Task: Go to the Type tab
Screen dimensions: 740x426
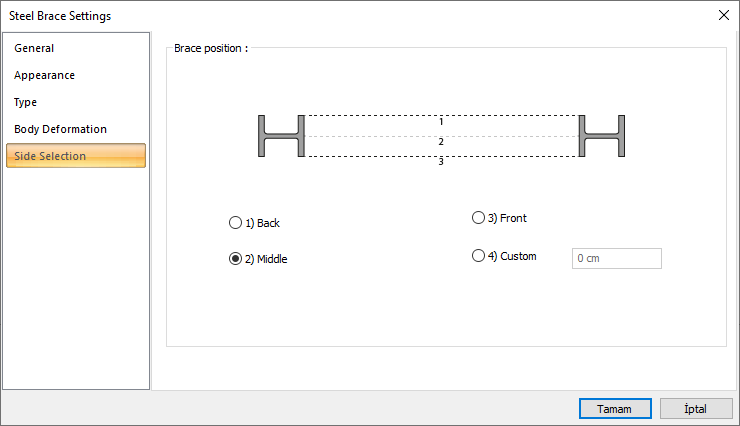Action: [x=26, y=102]
